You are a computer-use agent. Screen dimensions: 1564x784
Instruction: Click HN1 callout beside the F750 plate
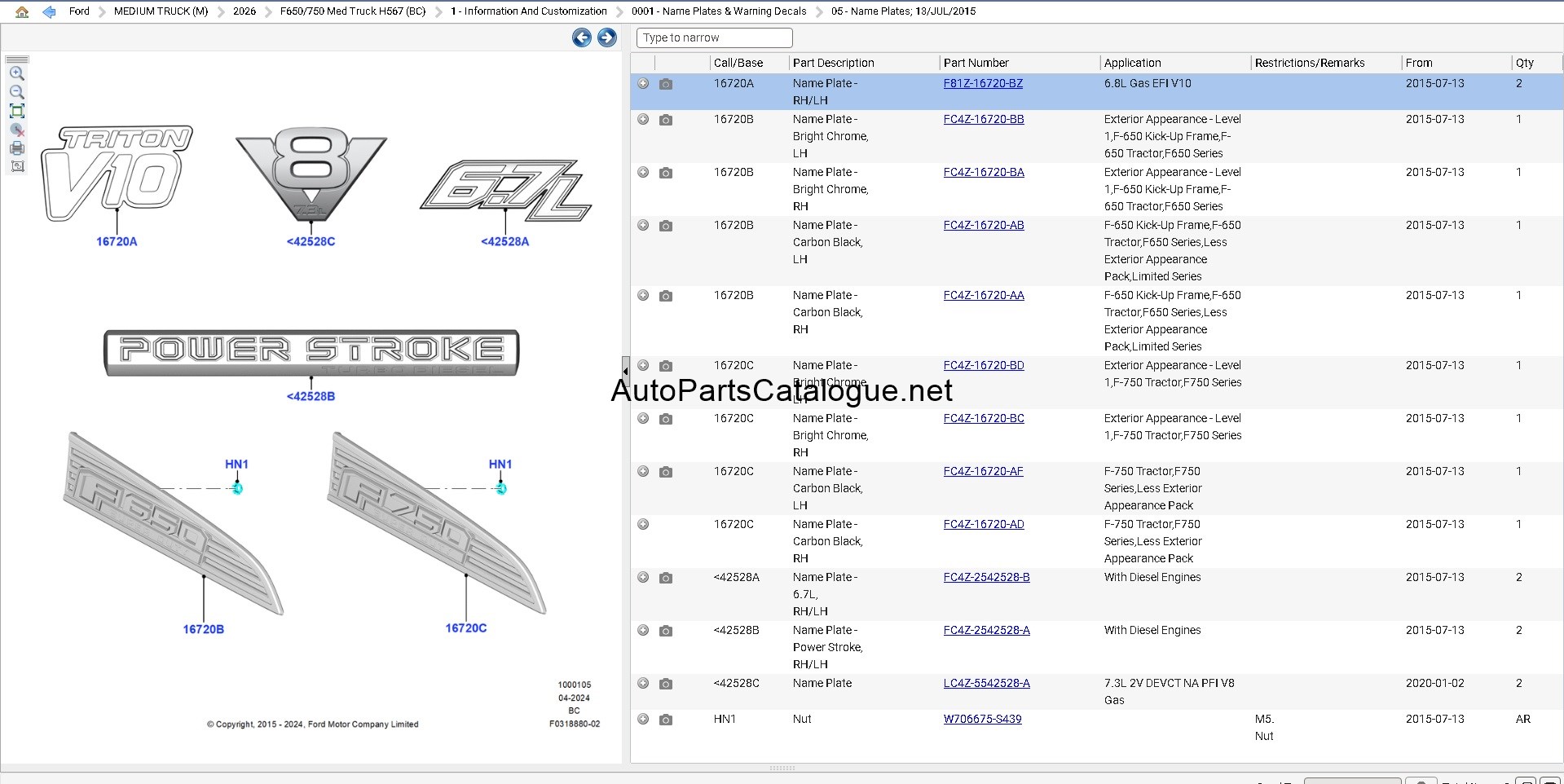click(500, 464)
